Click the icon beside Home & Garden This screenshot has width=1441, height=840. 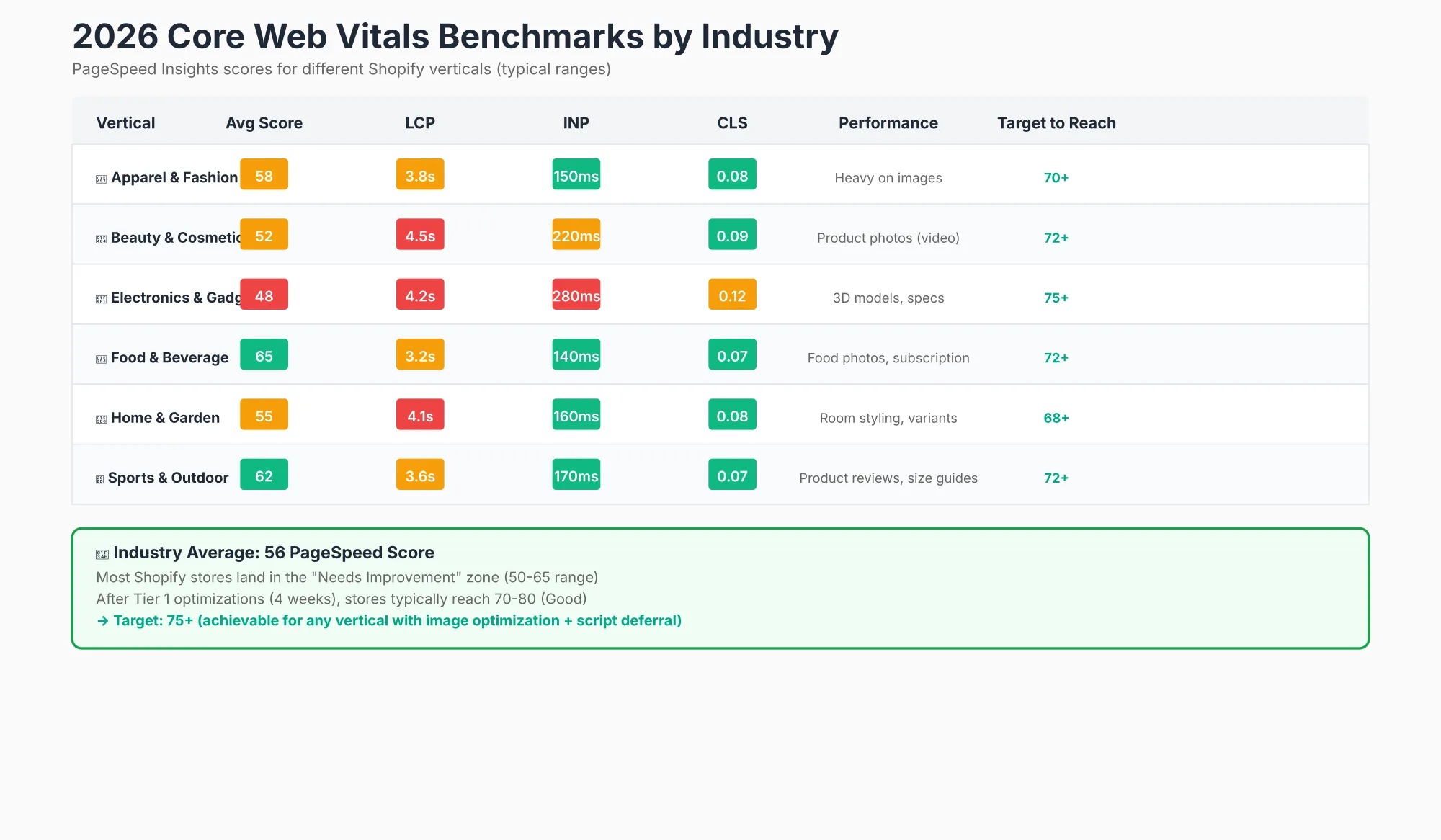click(102, 419)
